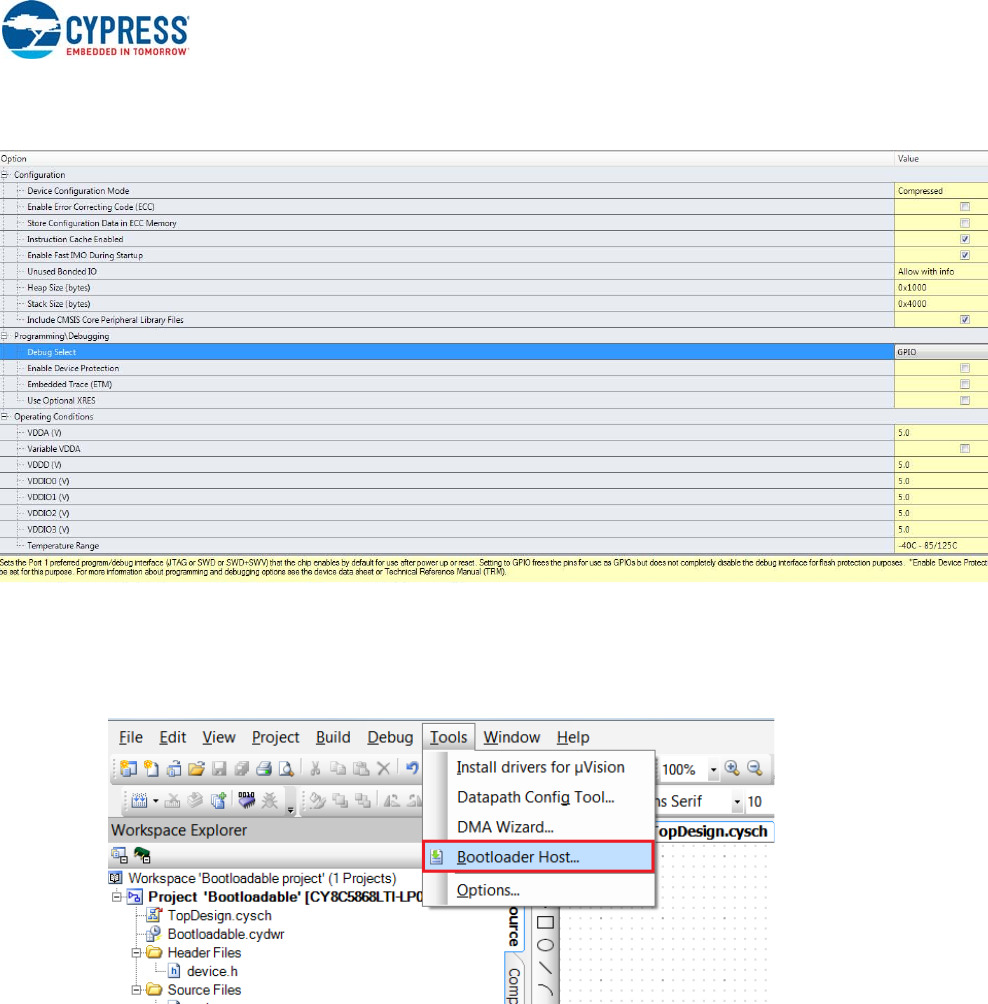Open the zoom percentage dropdown
The width and height of the screenshot is (988, 1004).
(713, 770)
